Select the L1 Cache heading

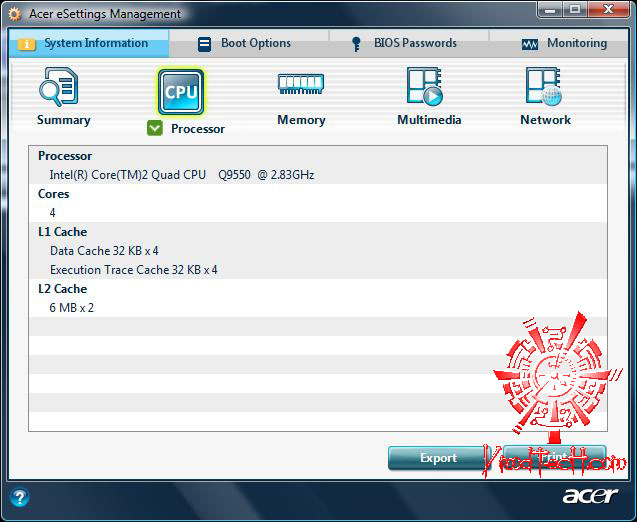point(63,232)
